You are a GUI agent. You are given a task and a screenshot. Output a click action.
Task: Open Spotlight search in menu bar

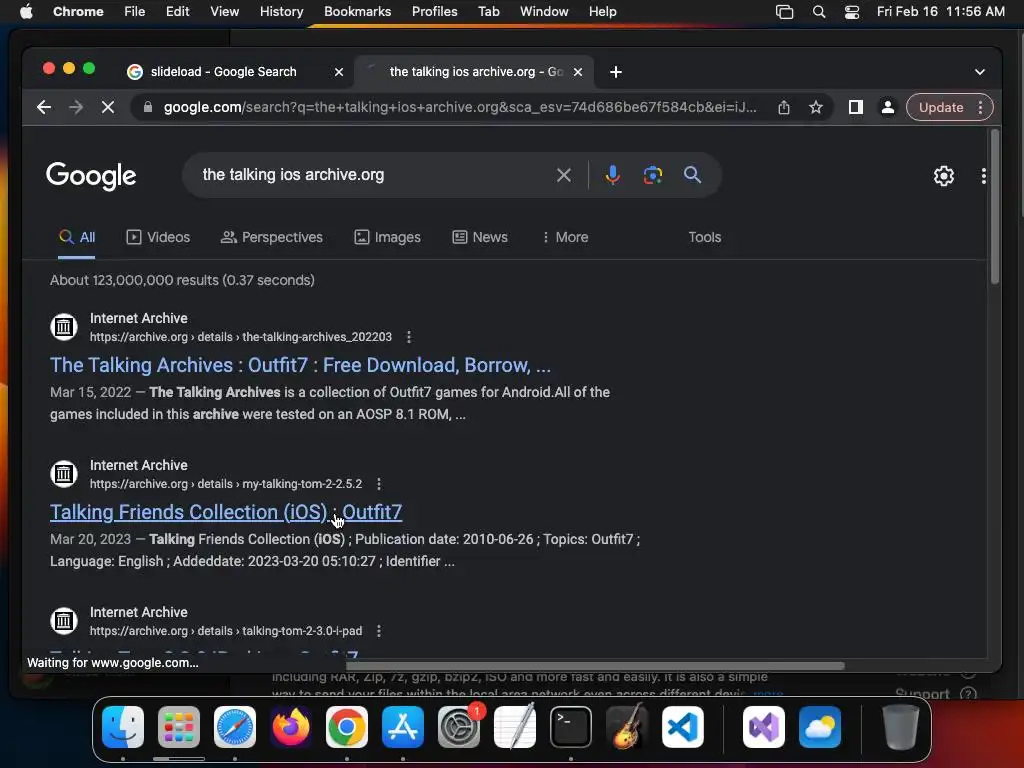[x=819, y=12]
